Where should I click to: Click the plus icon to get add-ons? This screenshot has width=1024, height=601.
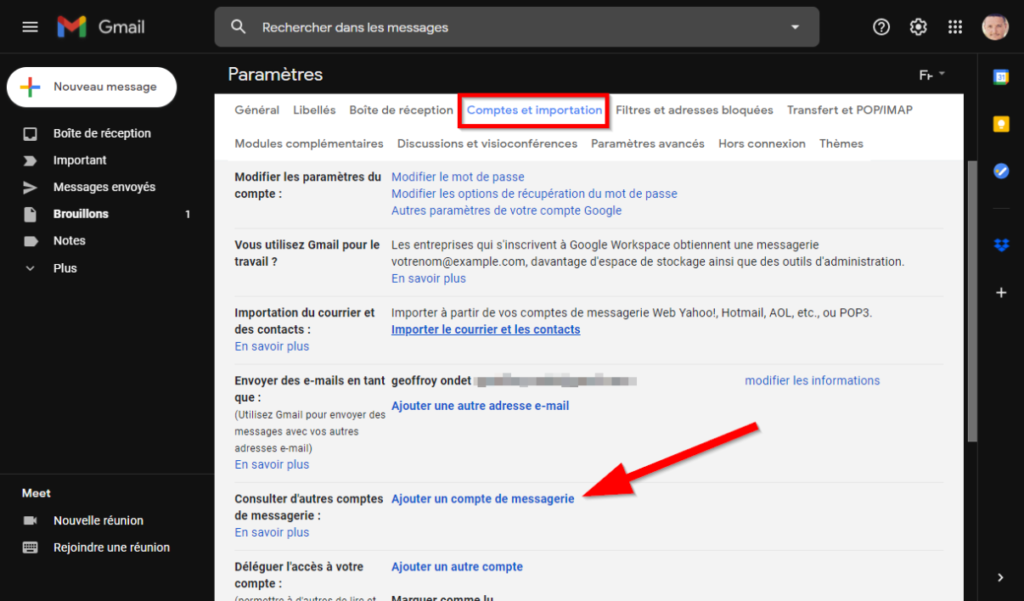1001,292
